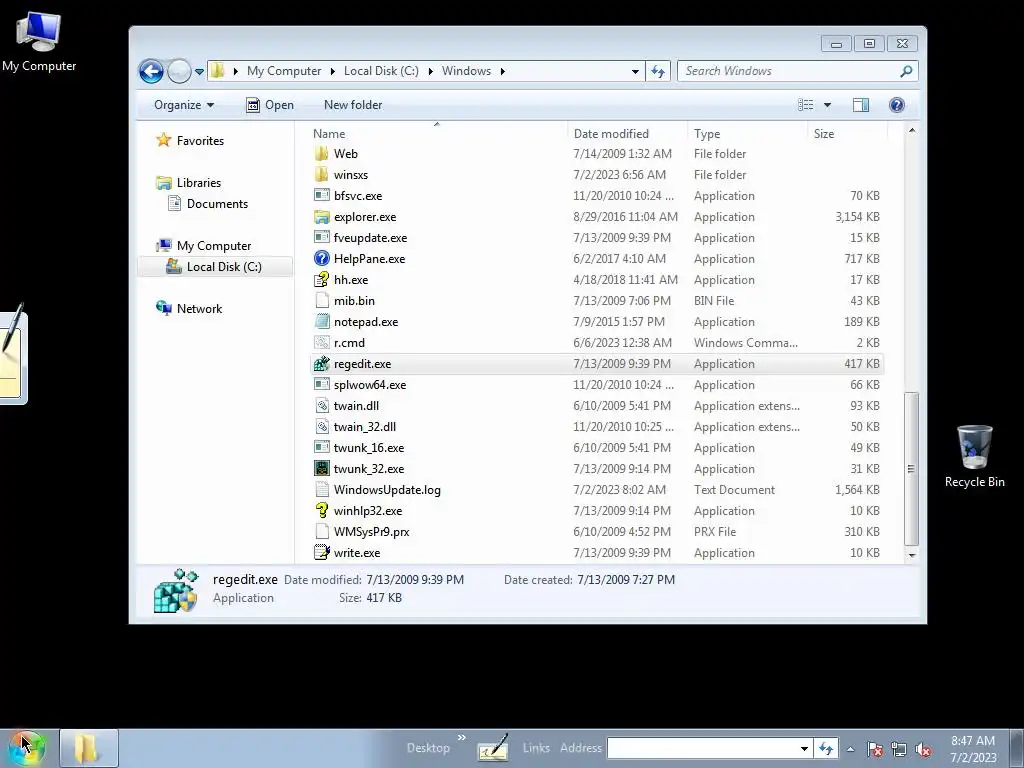Click My Computer in the breadcrumb path
1024x768 pixels.
pos(284,71)
